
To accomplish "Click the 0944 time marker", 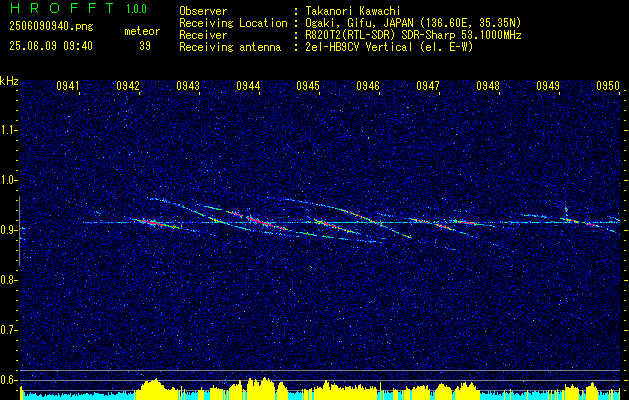I will point(248,86).
